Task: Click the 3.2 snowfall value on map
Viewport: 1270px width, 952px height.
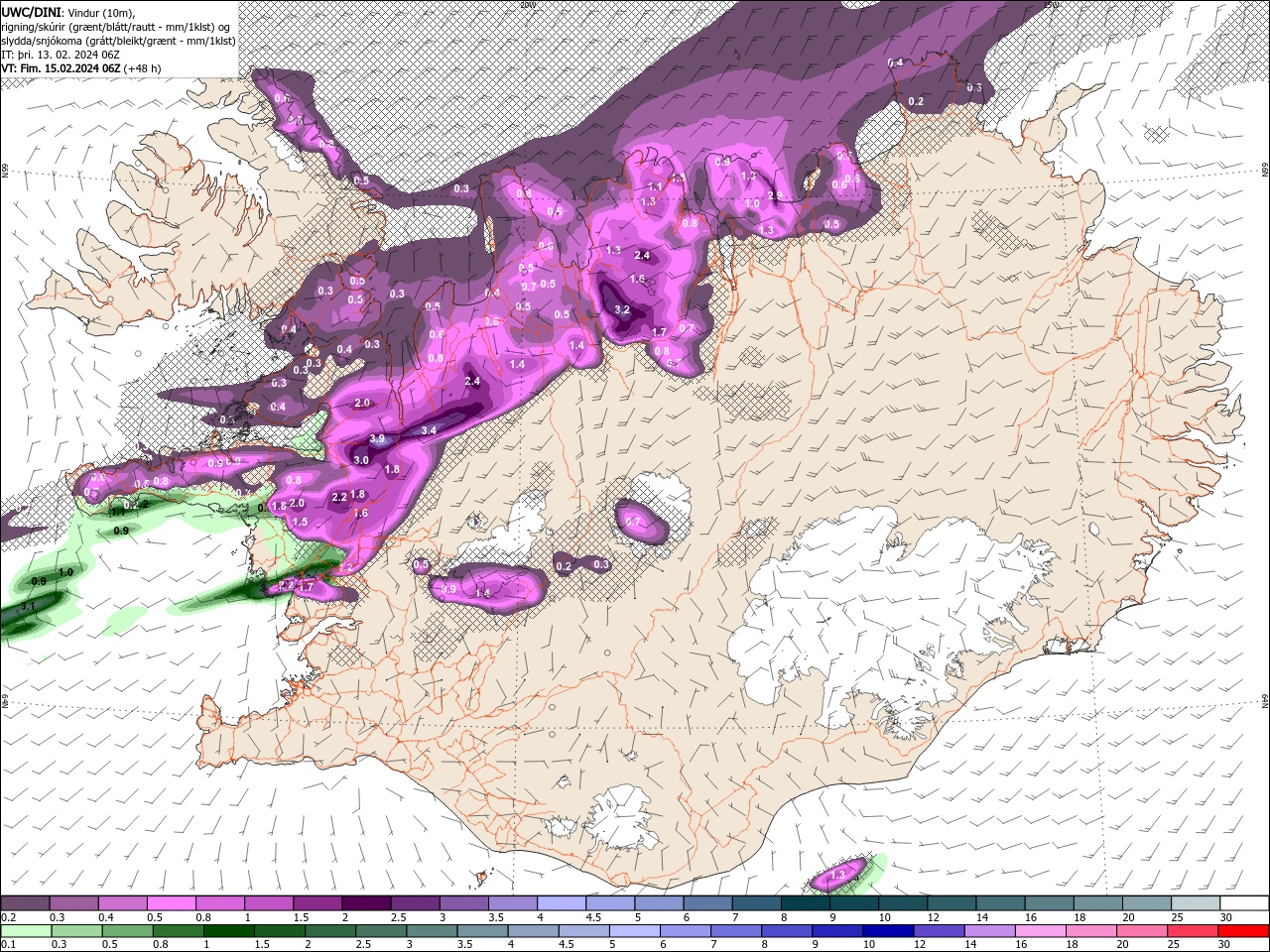Action: pyautogui.click(x=622, y=310)
